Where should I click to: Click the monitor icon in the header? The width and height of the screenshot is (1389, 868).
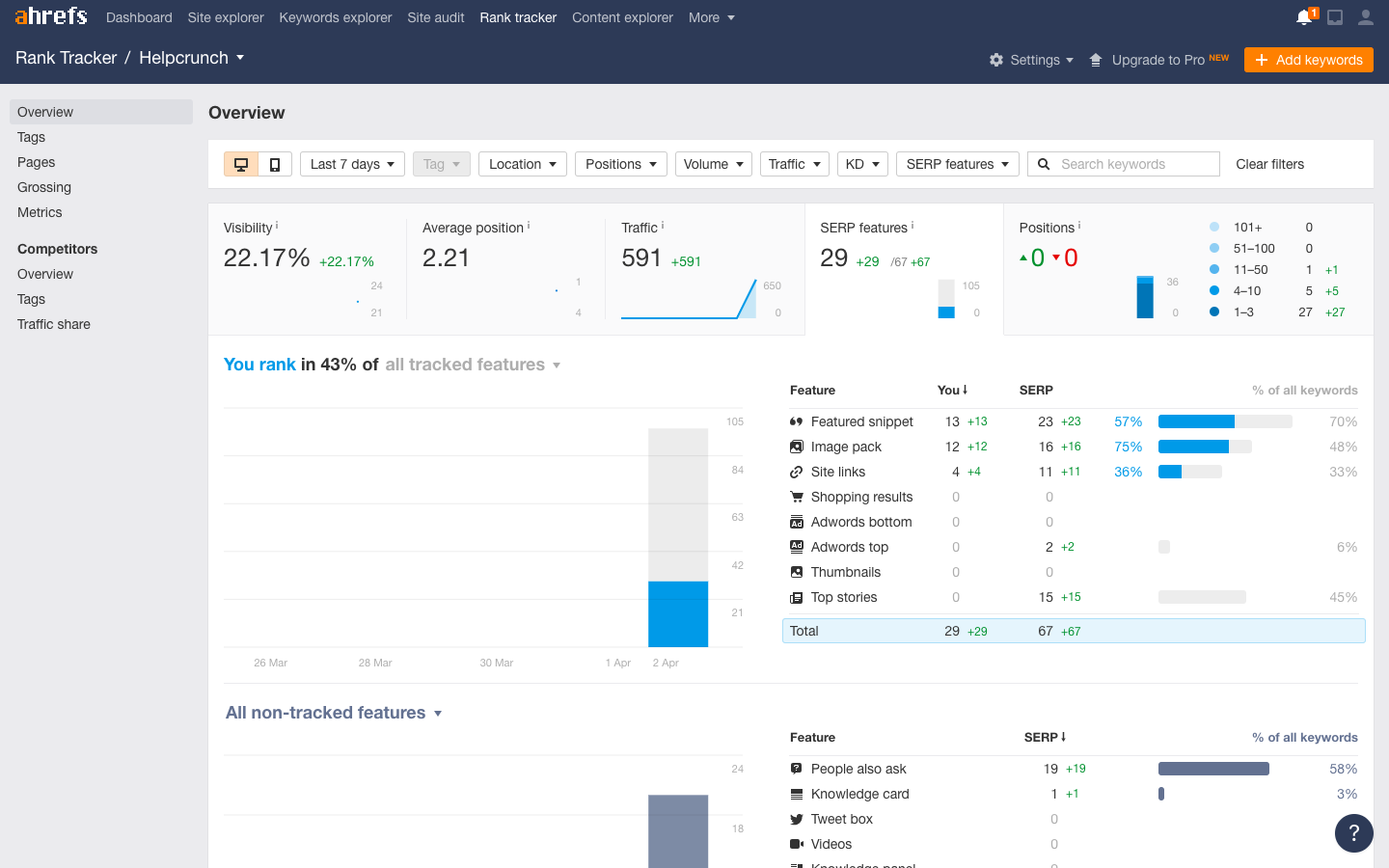coord(1335,17)
